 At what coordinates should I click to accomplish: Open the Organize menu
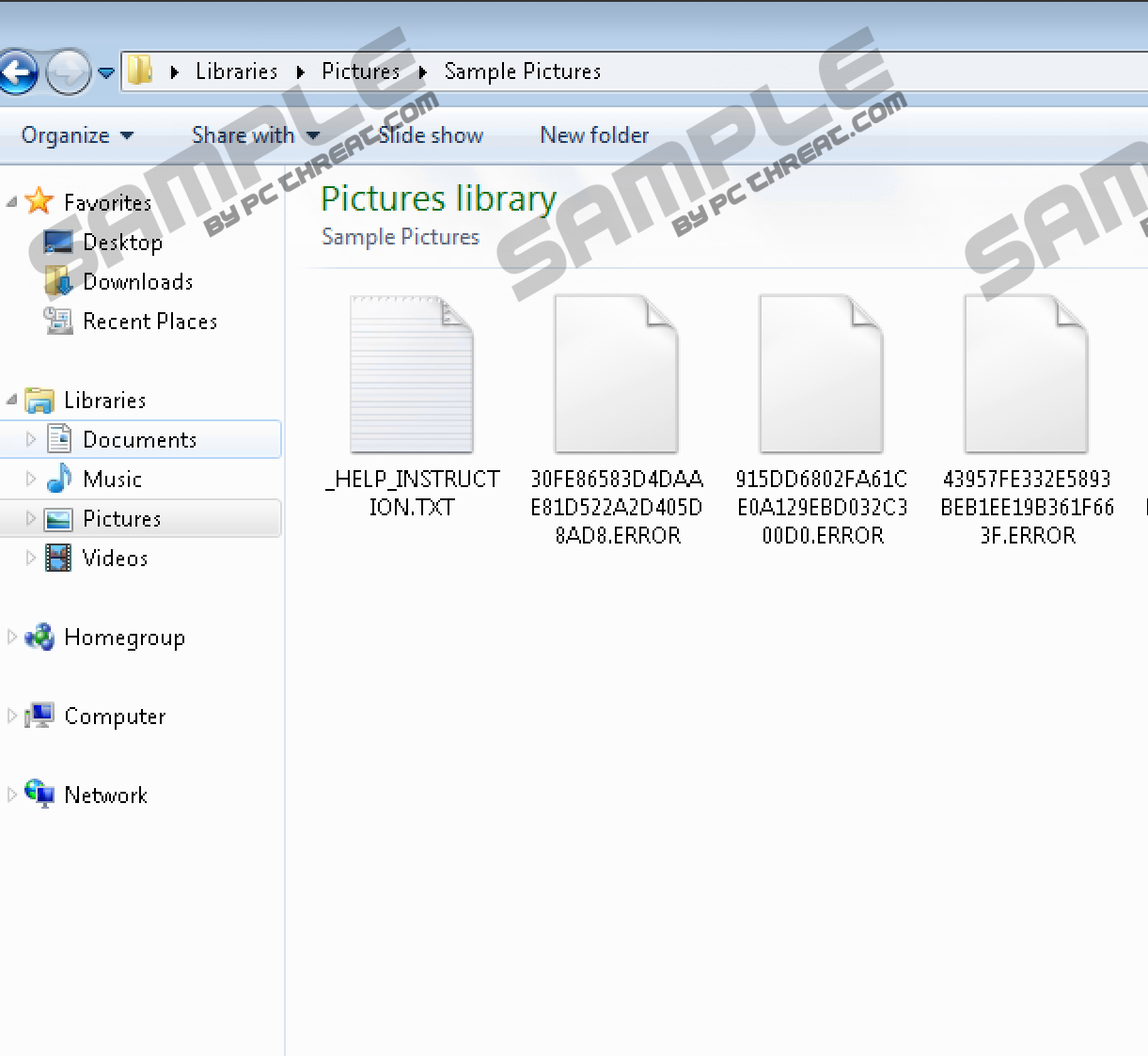click(76, 135)
